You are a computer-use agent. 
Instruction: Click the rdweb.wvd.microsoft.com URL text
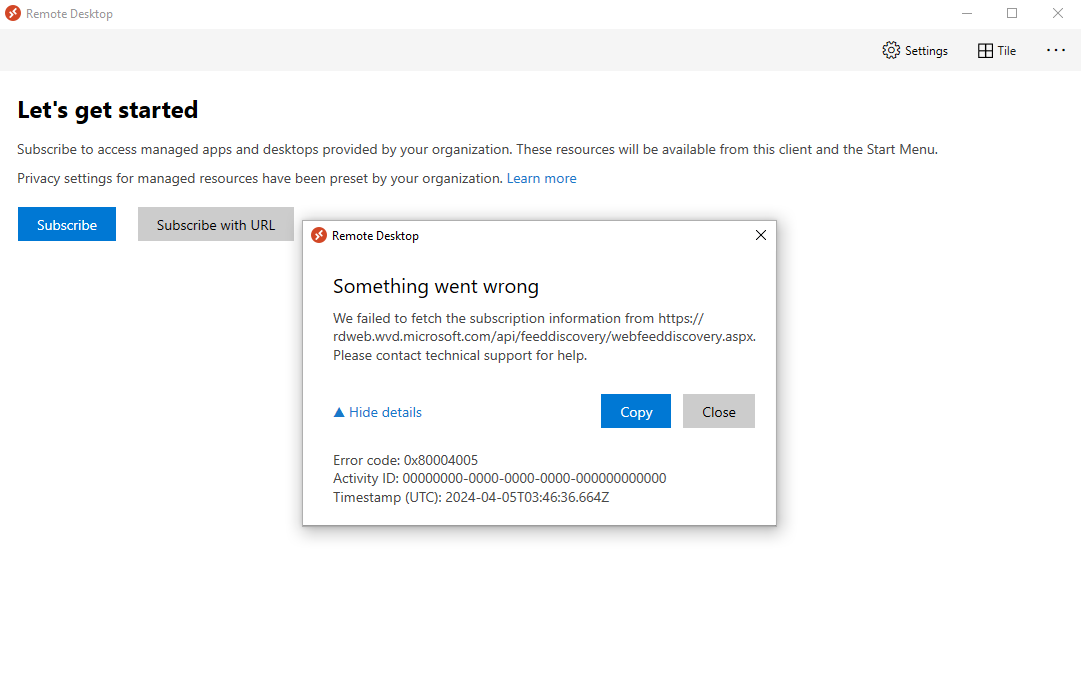545,337
